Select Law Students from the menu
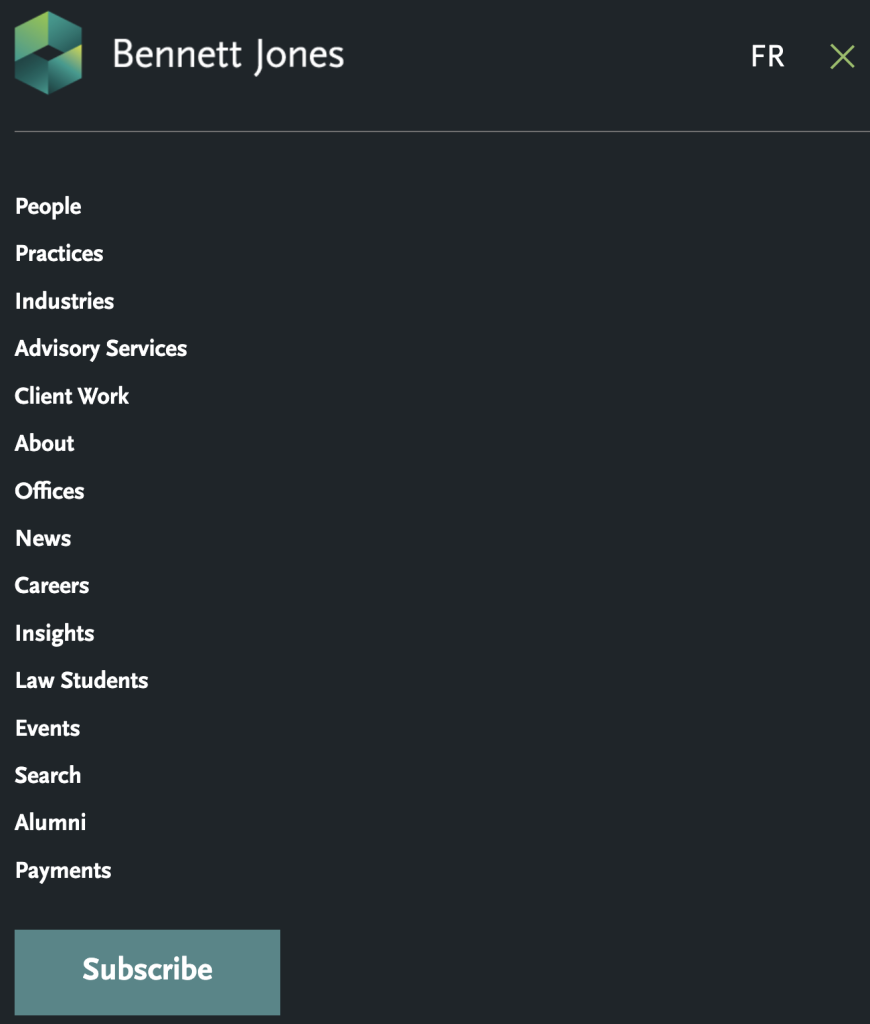870x1024 pixels. (x=82, y=681)
